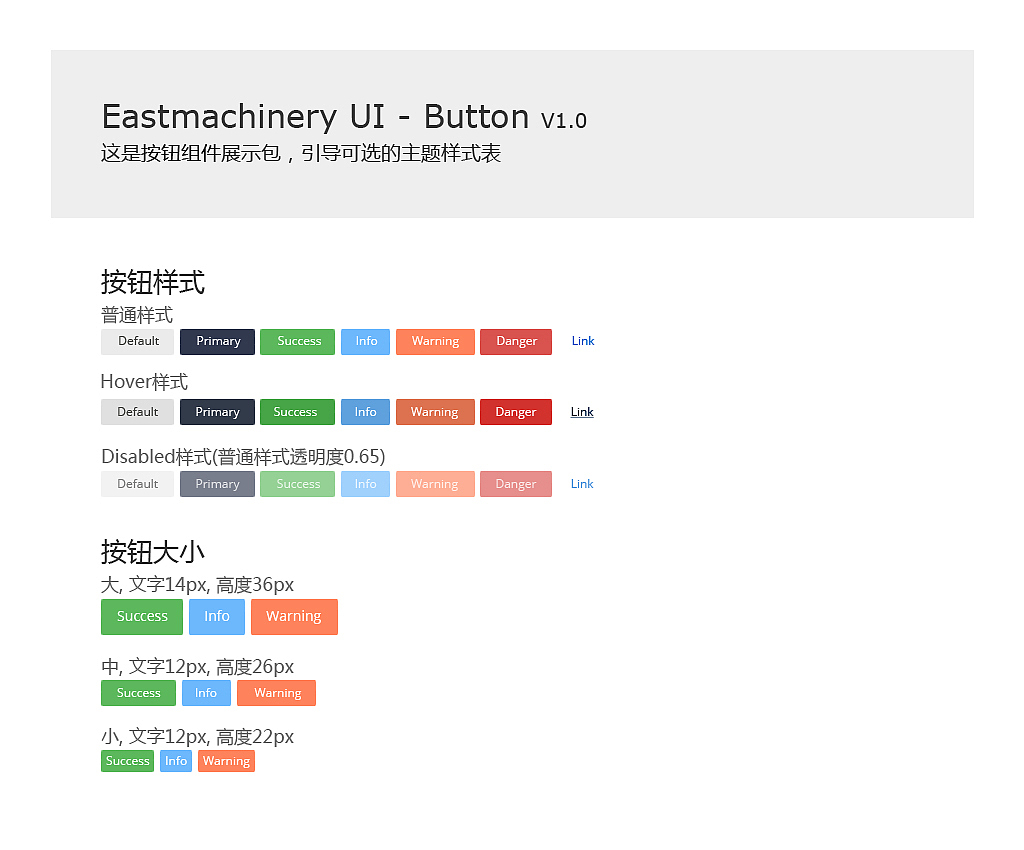
Task: Click the faded Disabled-style Warning button
Action: 434,484
